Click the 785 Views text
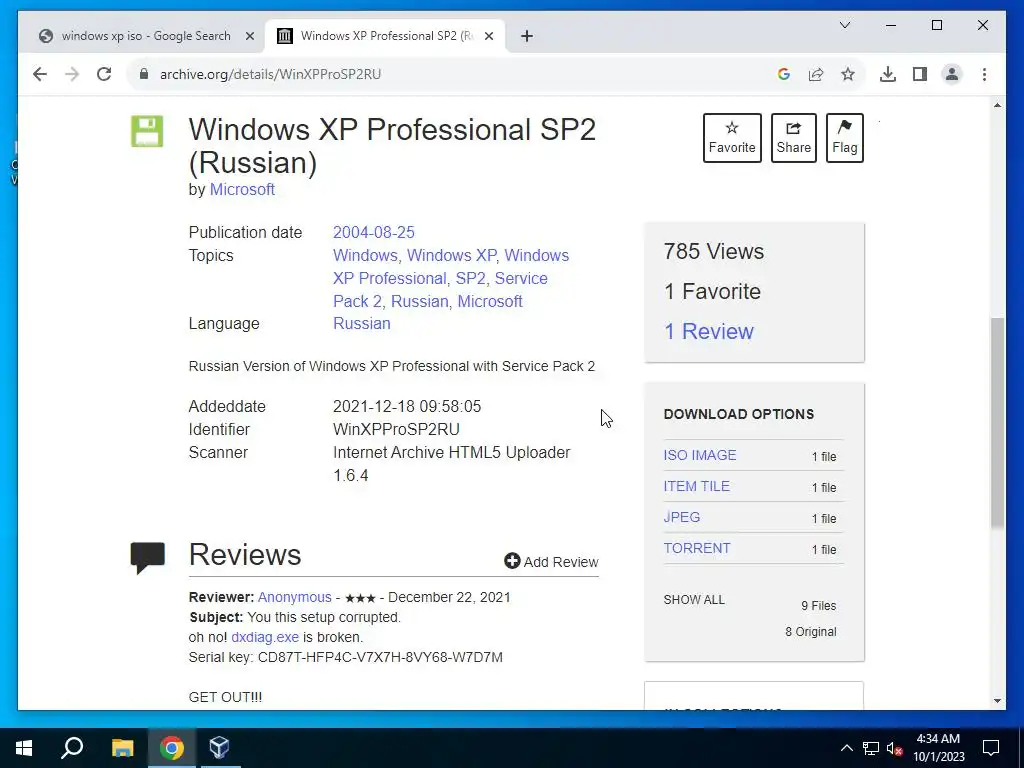Image resolution: width=1024 pixels, height=768 pixels. [x=713, y=251]
